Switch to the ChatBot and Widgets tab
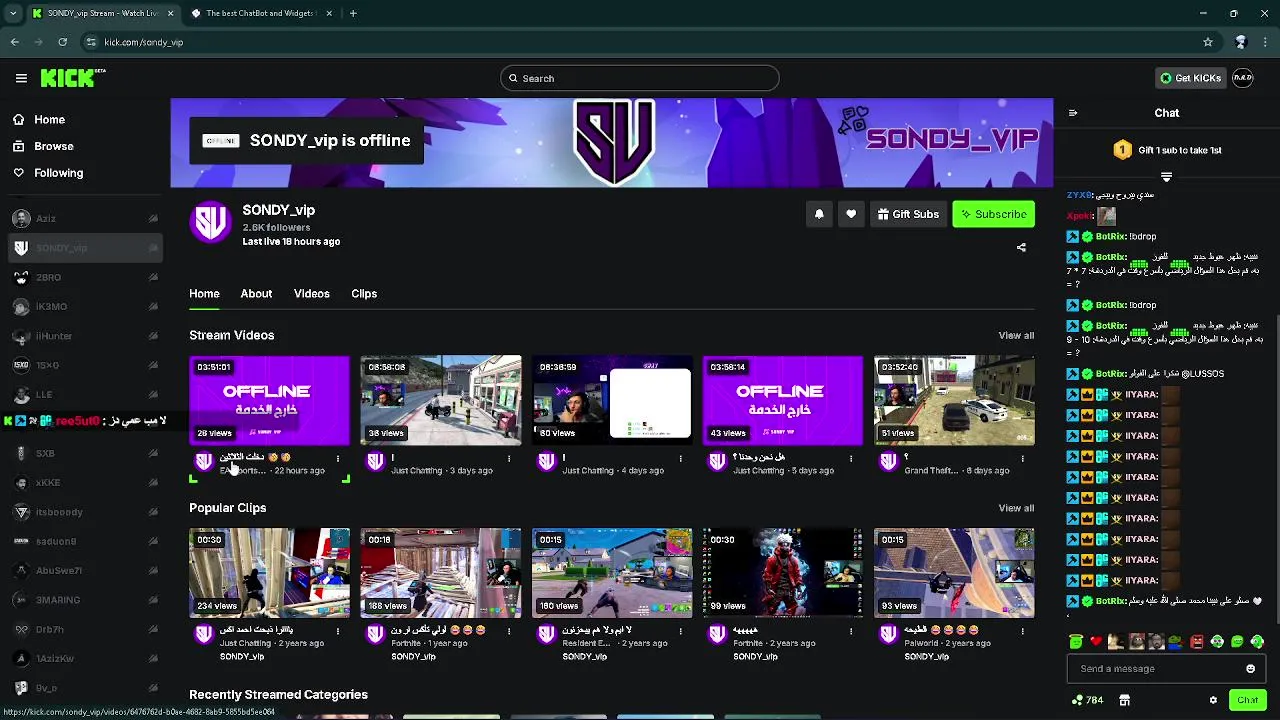The width and height of the screenshot is (1280, 720). point(260,13)
